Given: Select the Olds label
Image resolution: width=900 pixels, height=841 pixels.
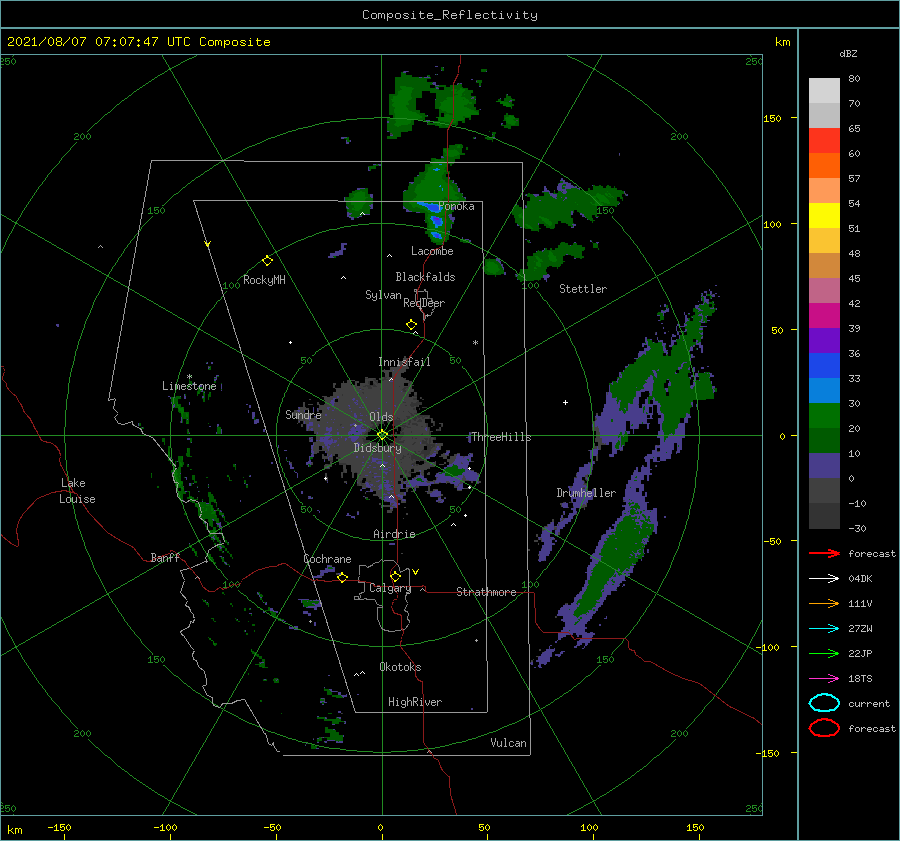Looking at the screenshot, I should (381, 417).
